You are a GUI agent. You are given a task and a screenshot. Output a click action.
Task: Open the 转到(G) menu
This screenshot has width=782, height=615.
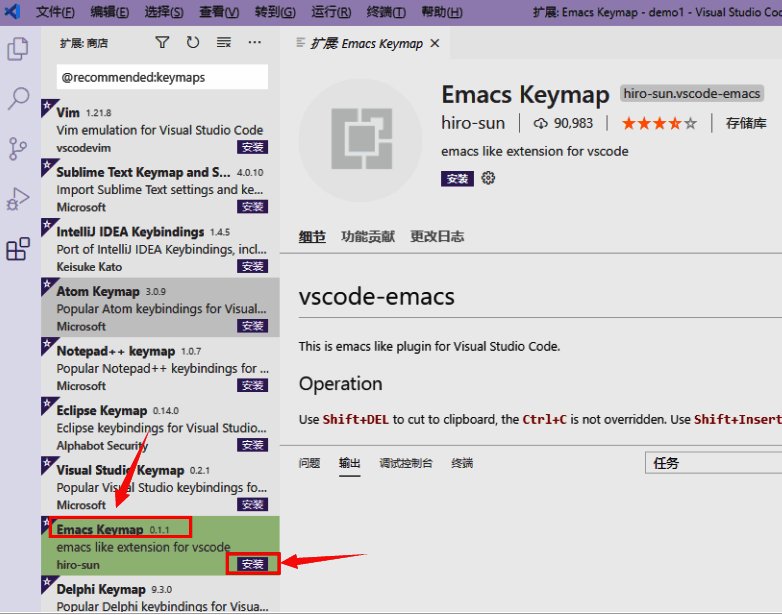(275, 12)
